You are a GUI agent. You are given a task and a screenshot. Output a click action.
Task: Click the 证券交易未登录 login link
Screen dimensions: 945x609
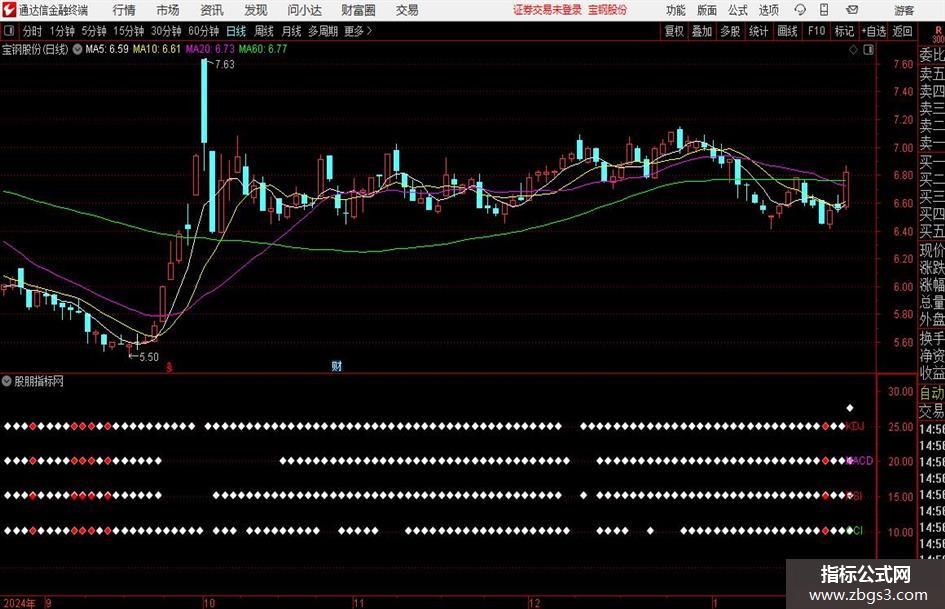547,10
